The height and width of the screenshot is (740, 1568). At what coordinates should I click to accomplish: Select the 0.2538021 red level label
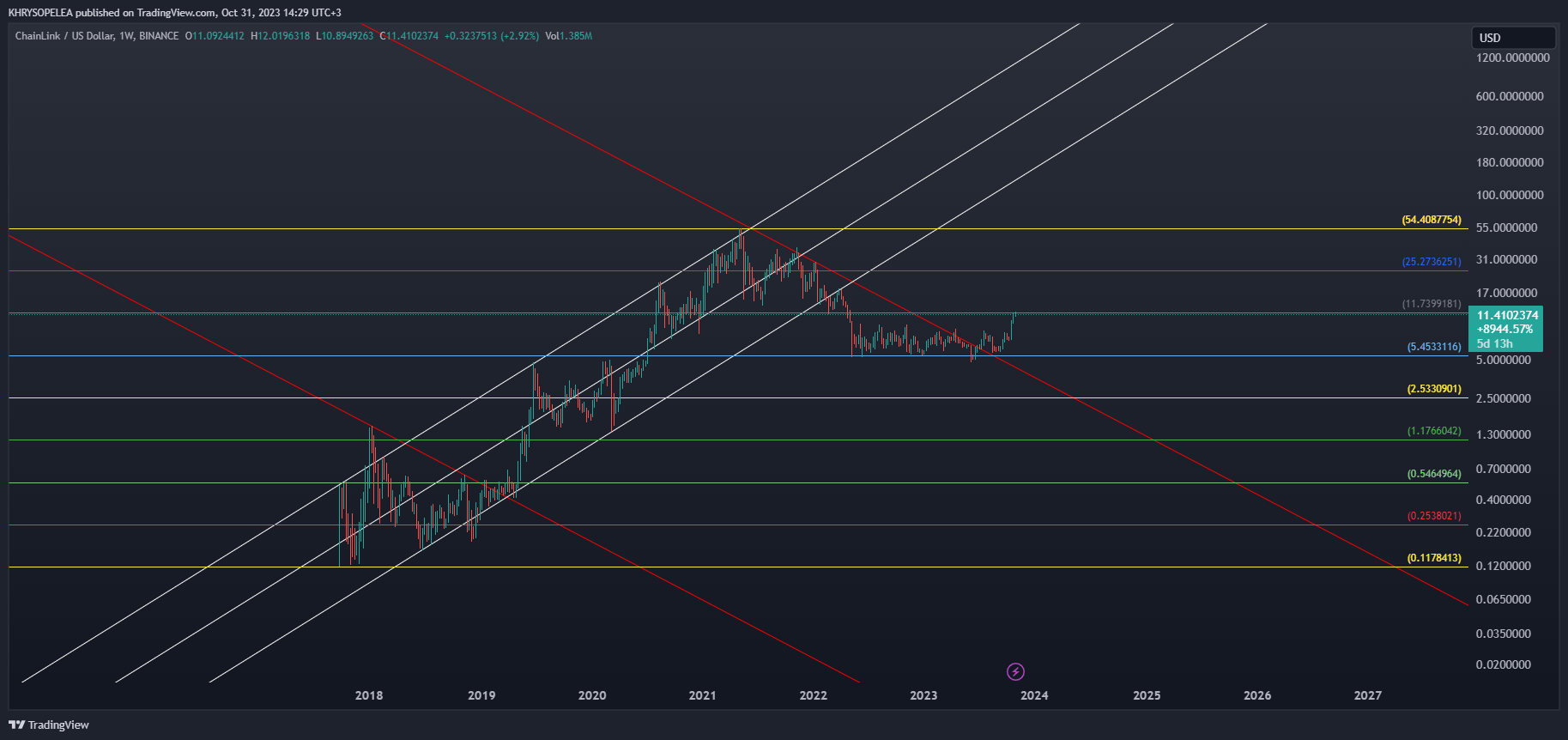tap(1434, 516)
